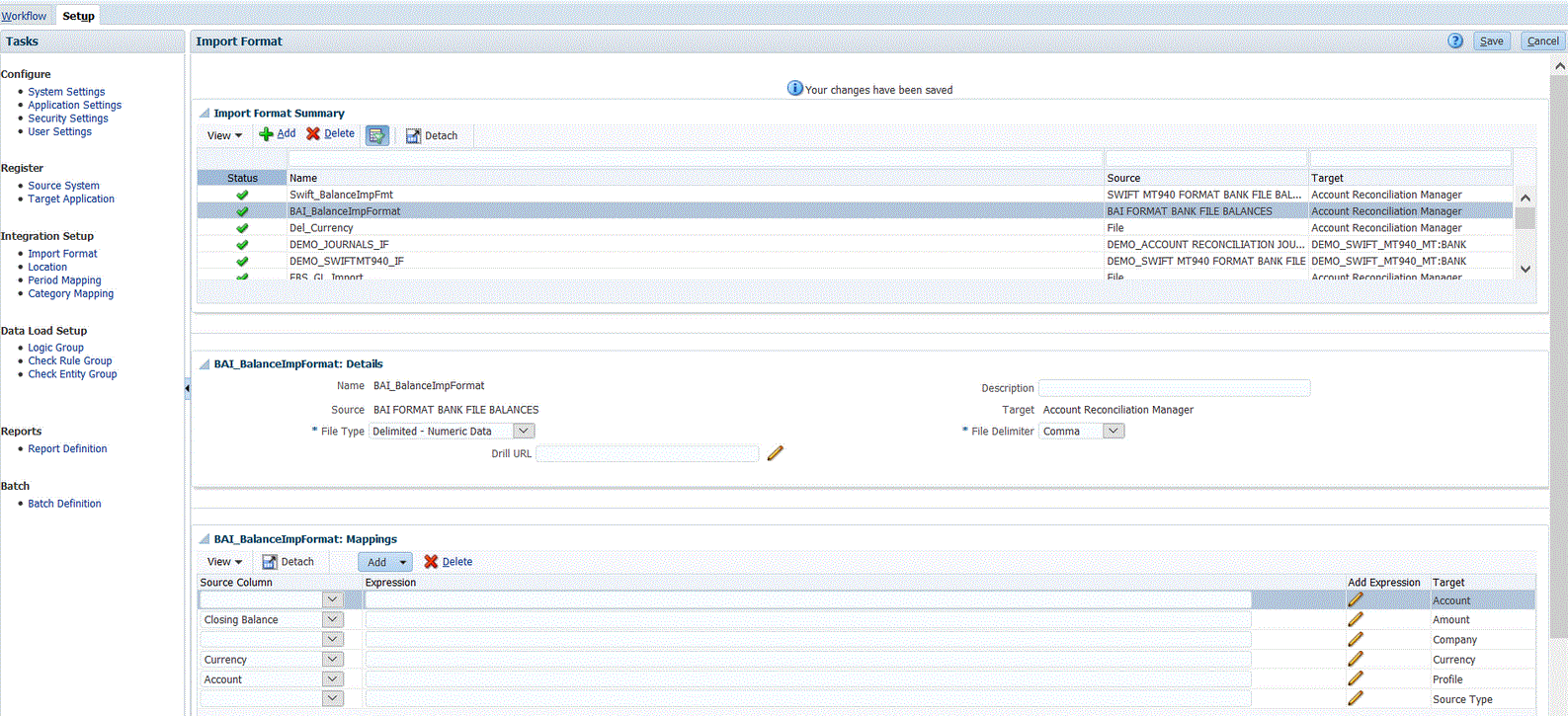Click the green plus Add icon
Viewport: 1568px width, 716px height.
pos(266,134)
